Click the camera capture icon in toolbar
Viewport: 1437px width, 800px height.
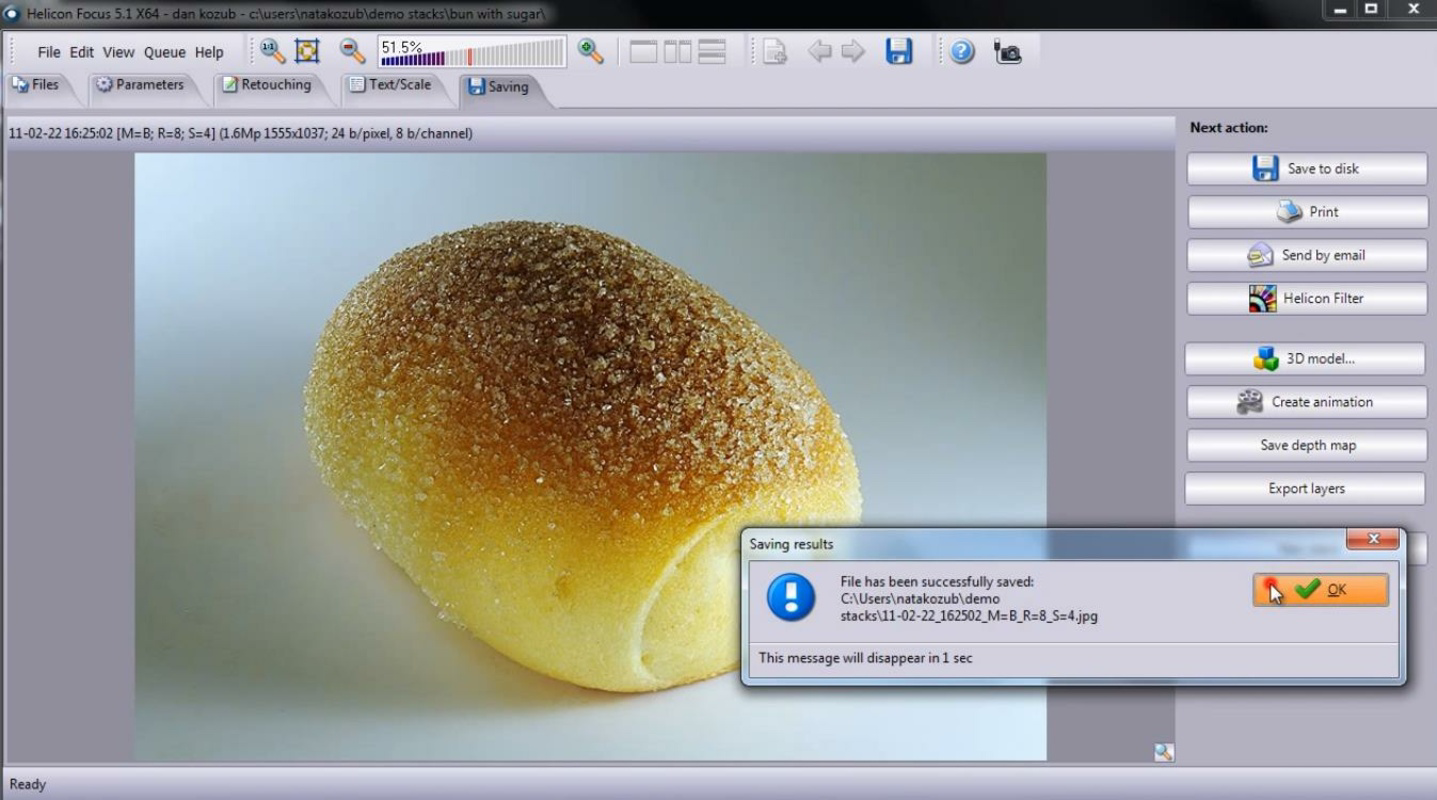[x=1007, y=52]
